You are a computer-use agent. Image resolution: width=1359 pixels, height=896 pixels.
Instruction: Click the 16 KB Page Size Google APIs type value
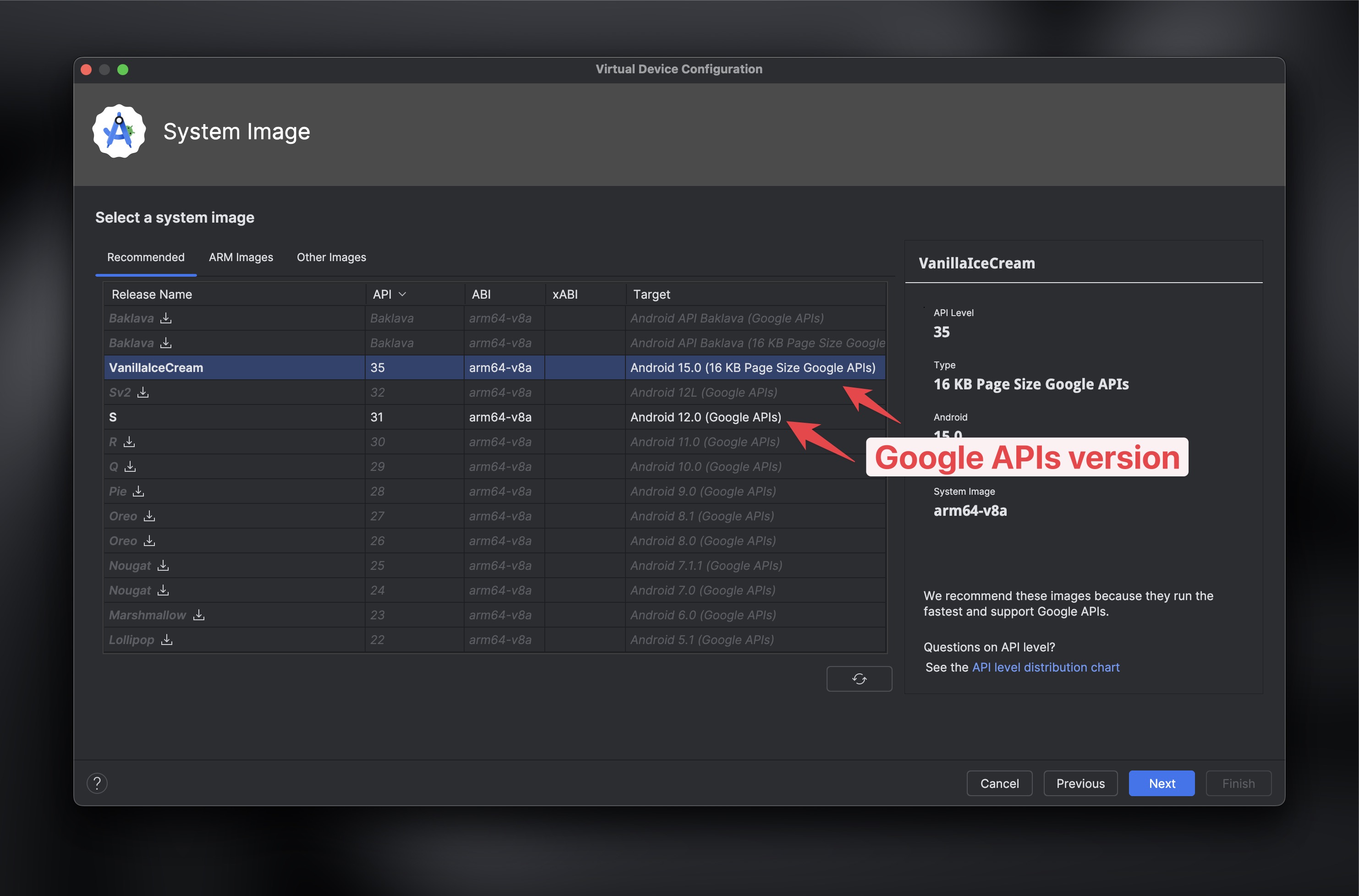click(x=1031, y=384)
